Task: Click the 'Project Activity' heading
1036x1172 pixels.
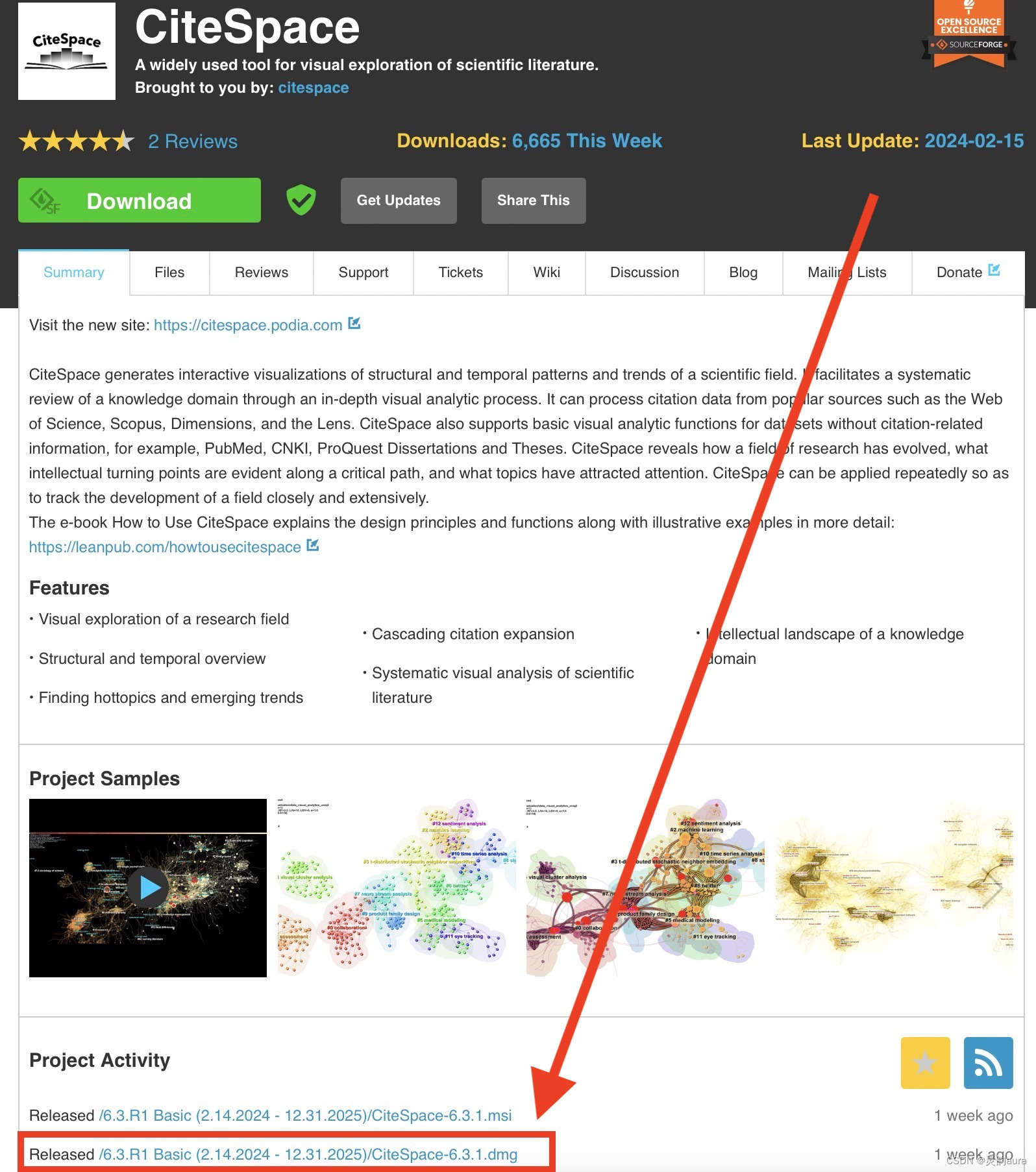Action: click(100, 1060)
